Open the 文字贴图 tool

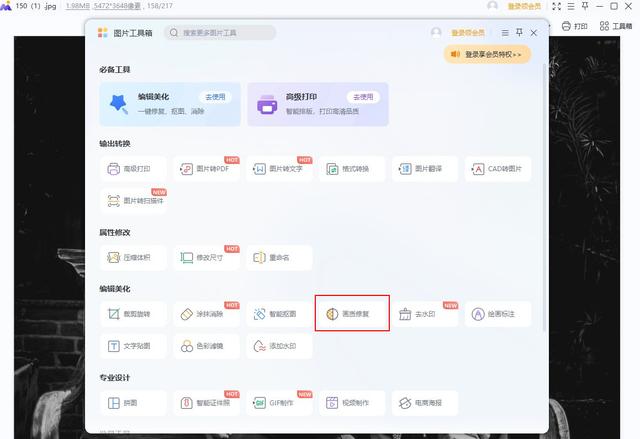tap(133, 346)
